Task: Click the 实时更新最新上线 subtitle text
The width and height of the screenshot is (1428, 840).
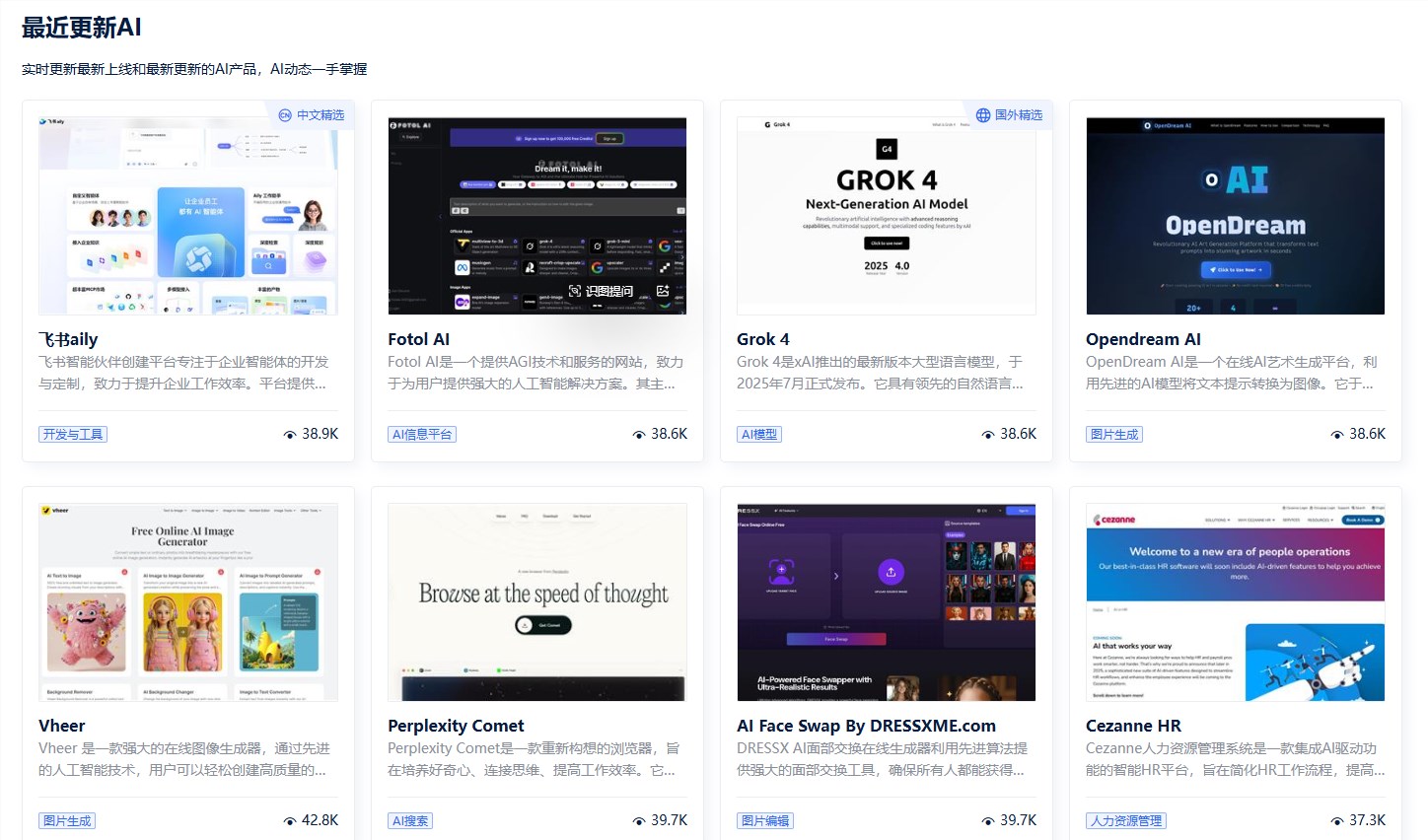Action: tap(194, 69)
